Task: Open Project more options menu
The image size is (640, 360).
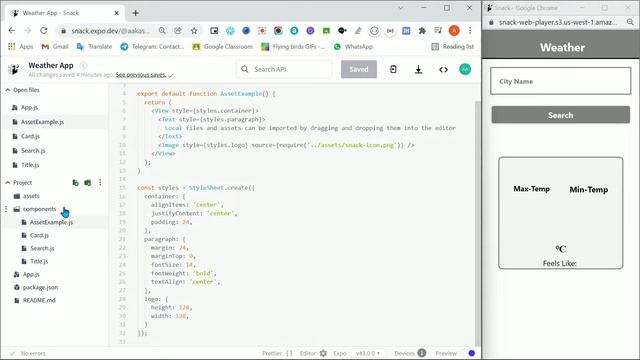Action: (100, 182)
